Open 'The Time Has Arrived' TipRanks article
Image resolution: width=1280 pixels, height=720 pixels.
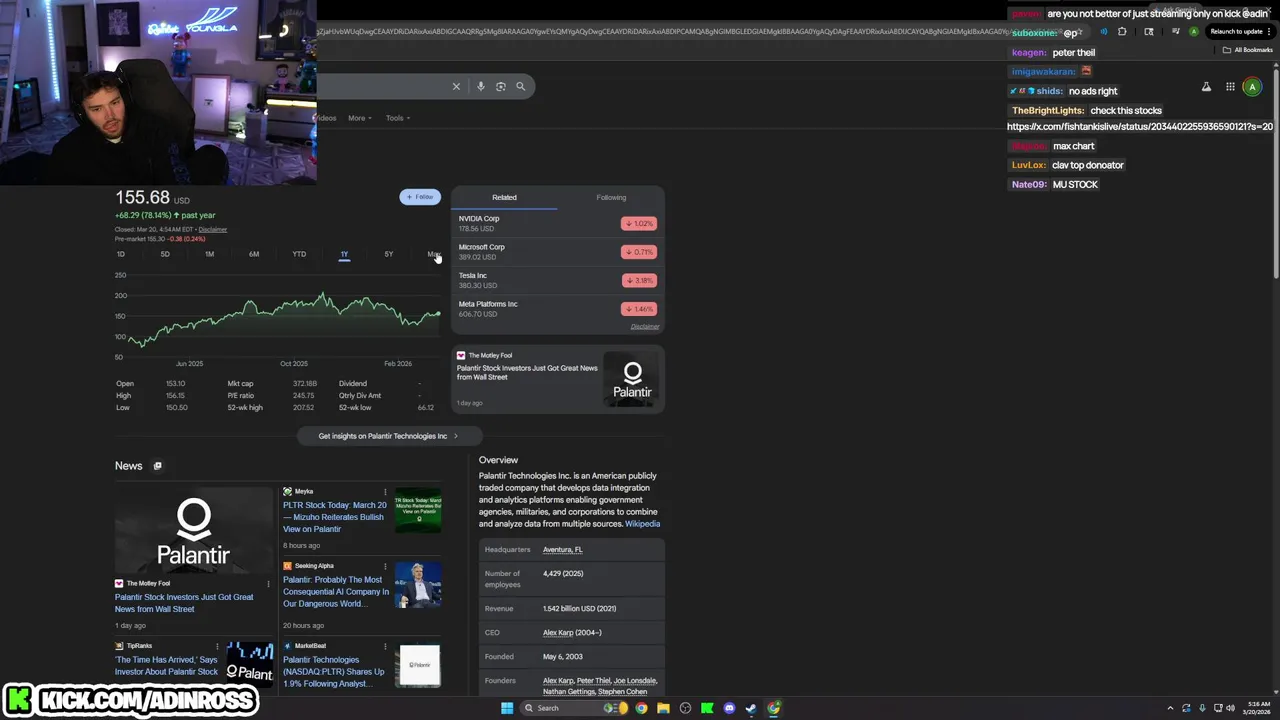click(166, 666)
